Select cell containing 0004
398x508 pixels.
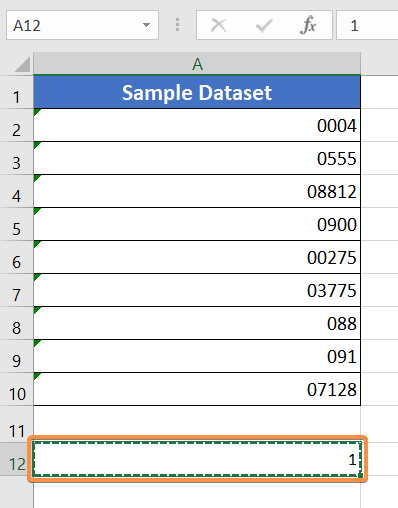pos(197,125)
